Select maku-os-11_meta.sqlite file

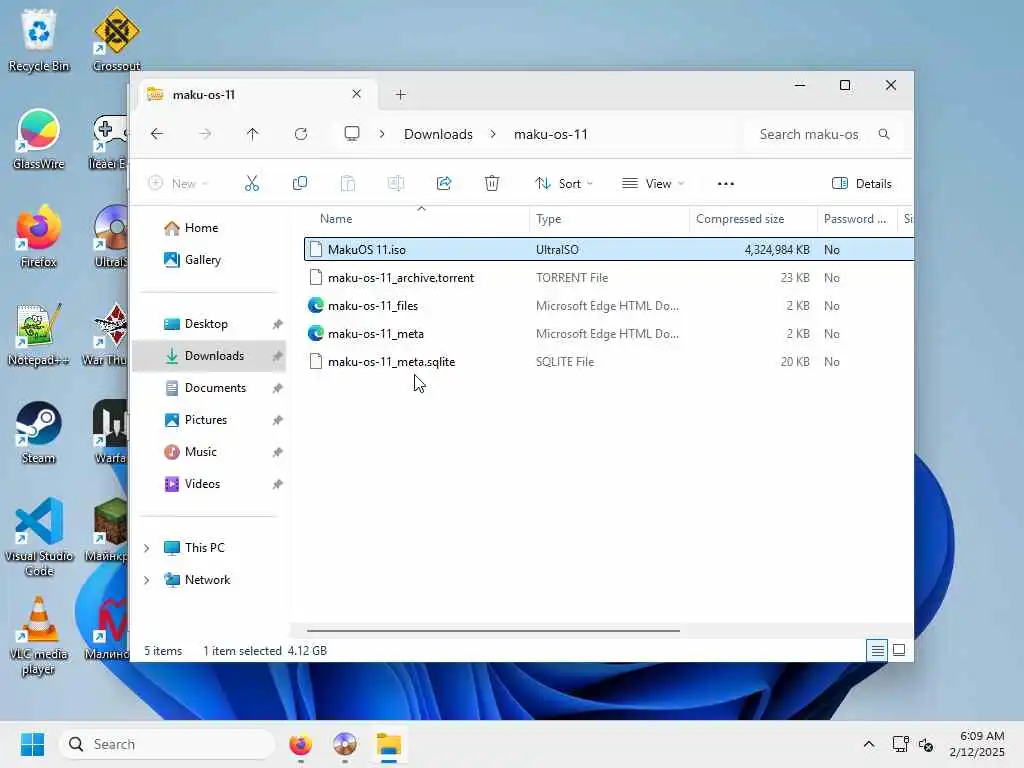coord(609,362)
